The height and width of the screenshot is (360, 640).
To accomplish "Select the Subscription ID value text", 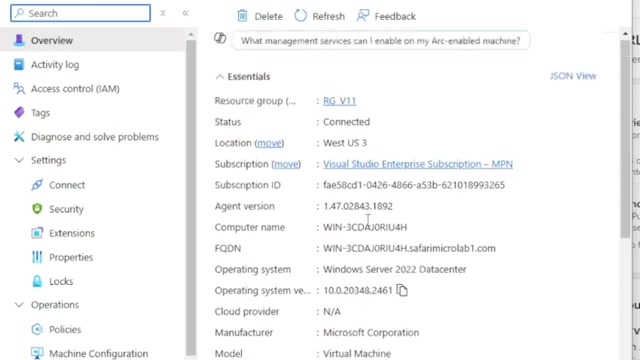I will 414,185.
